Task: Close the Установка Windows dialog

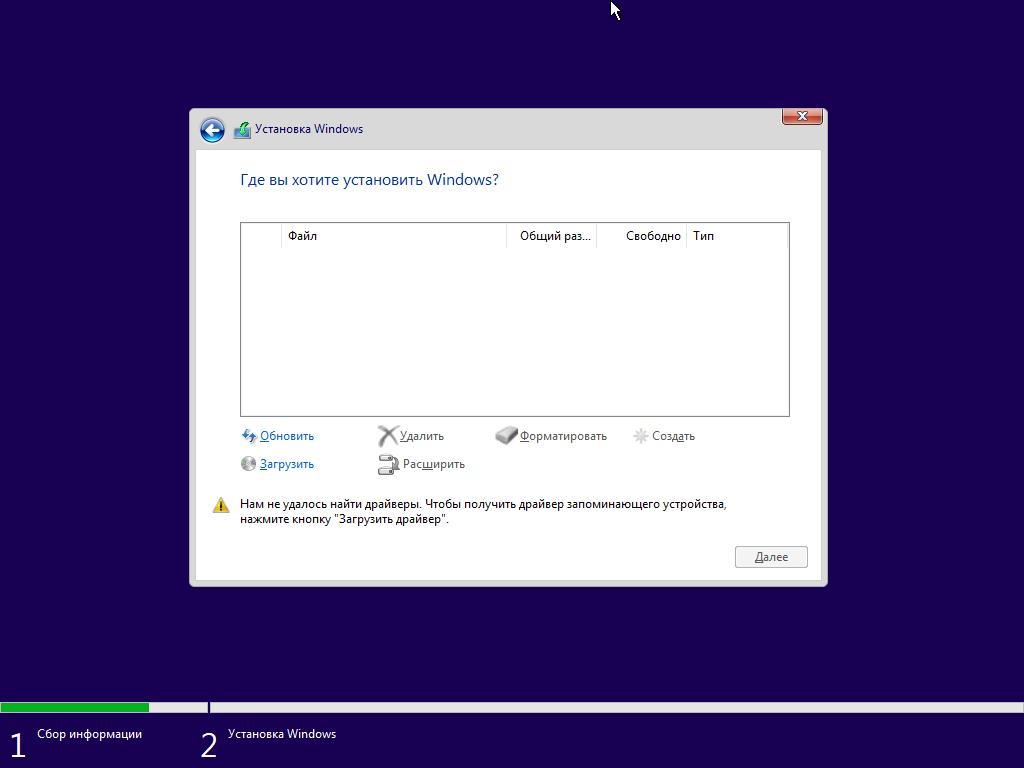Action: 802,117
